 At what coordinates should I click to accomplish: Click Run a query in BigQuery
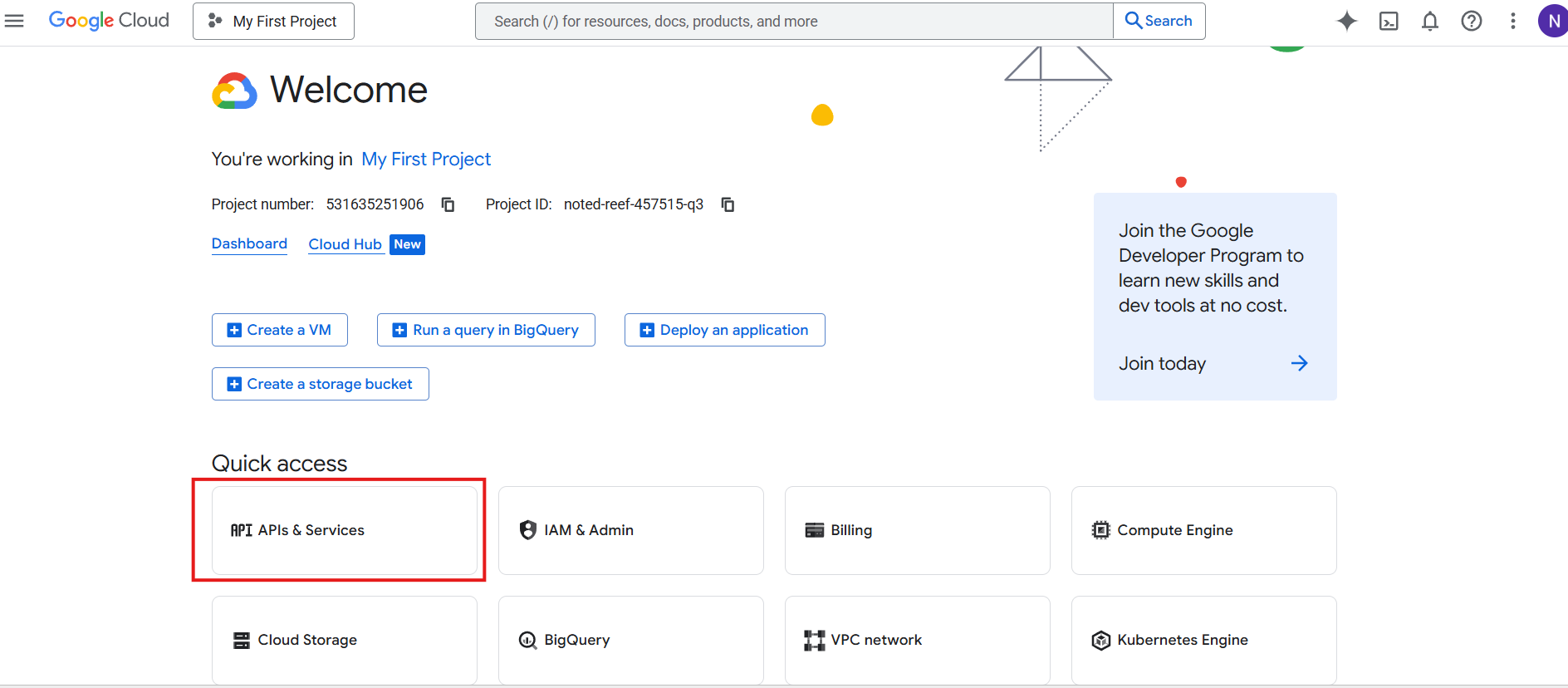pyautogui.click(x=486, y=330)
